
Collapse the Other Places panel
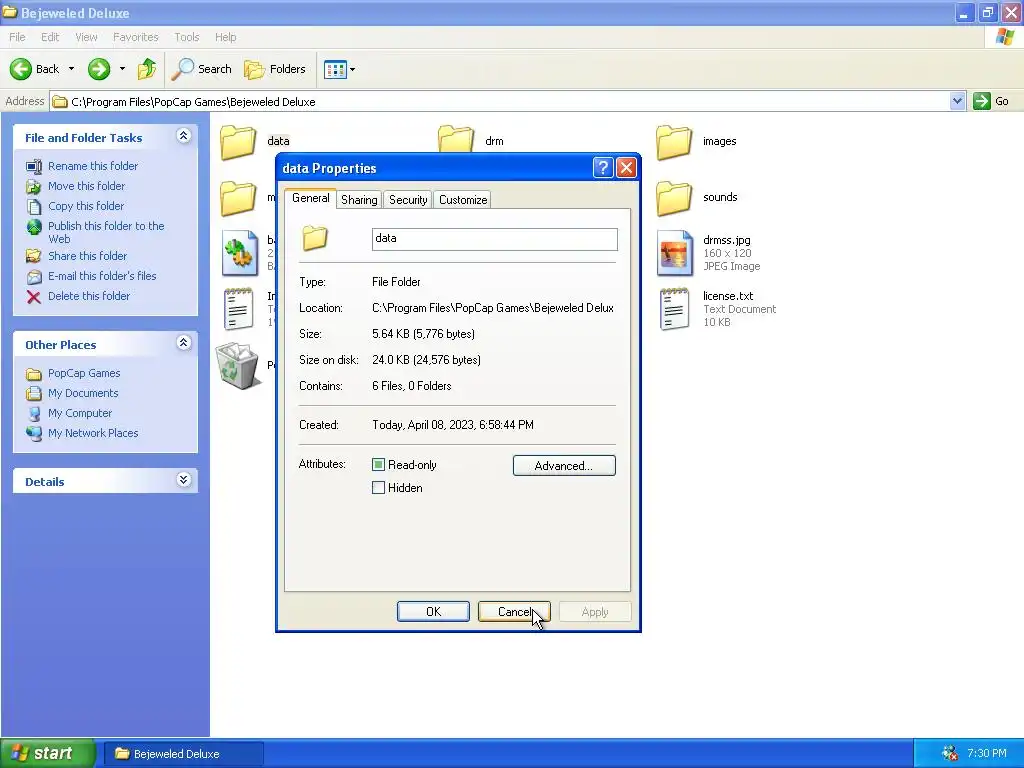[x=184, y=343]
